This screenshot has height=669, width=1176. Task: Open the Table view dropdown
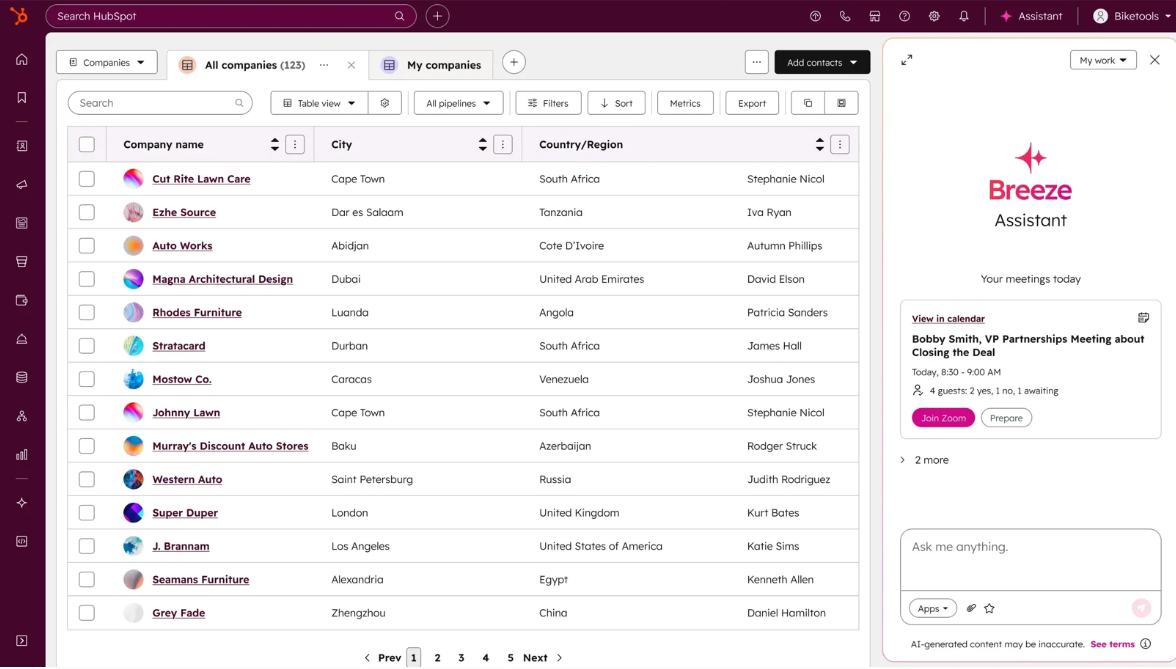point(318,102)
